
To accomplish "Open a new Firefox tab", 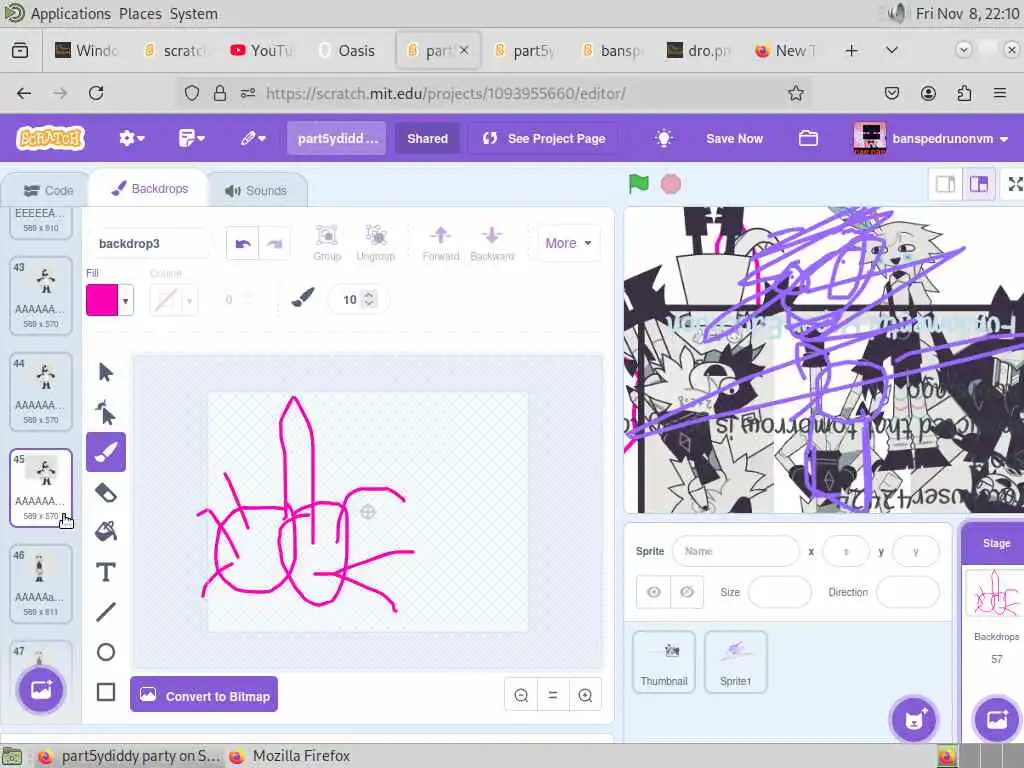I will [852, 50].
